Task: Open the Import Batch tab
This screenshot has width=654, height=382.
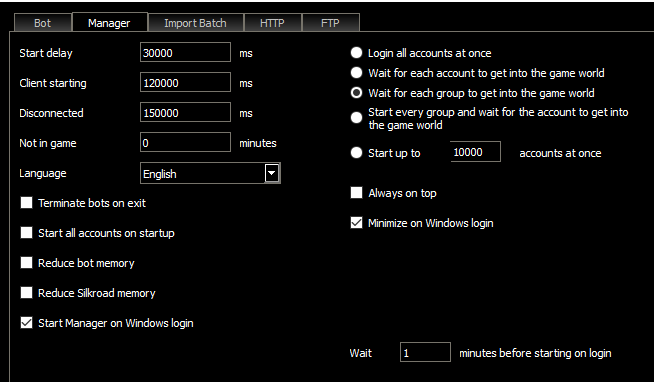Action: [x=195, y=23]
